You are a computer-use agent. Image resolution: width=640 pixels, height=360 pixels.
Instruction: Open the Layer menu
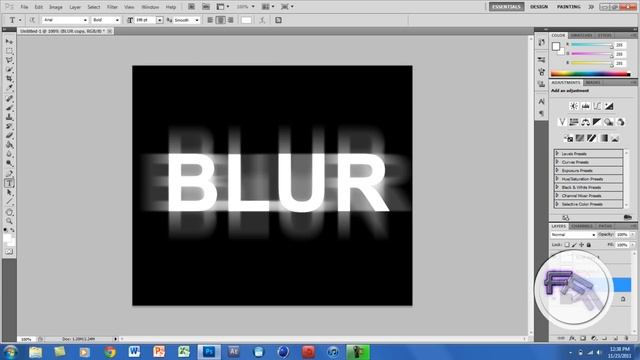[x=75, y=7]
